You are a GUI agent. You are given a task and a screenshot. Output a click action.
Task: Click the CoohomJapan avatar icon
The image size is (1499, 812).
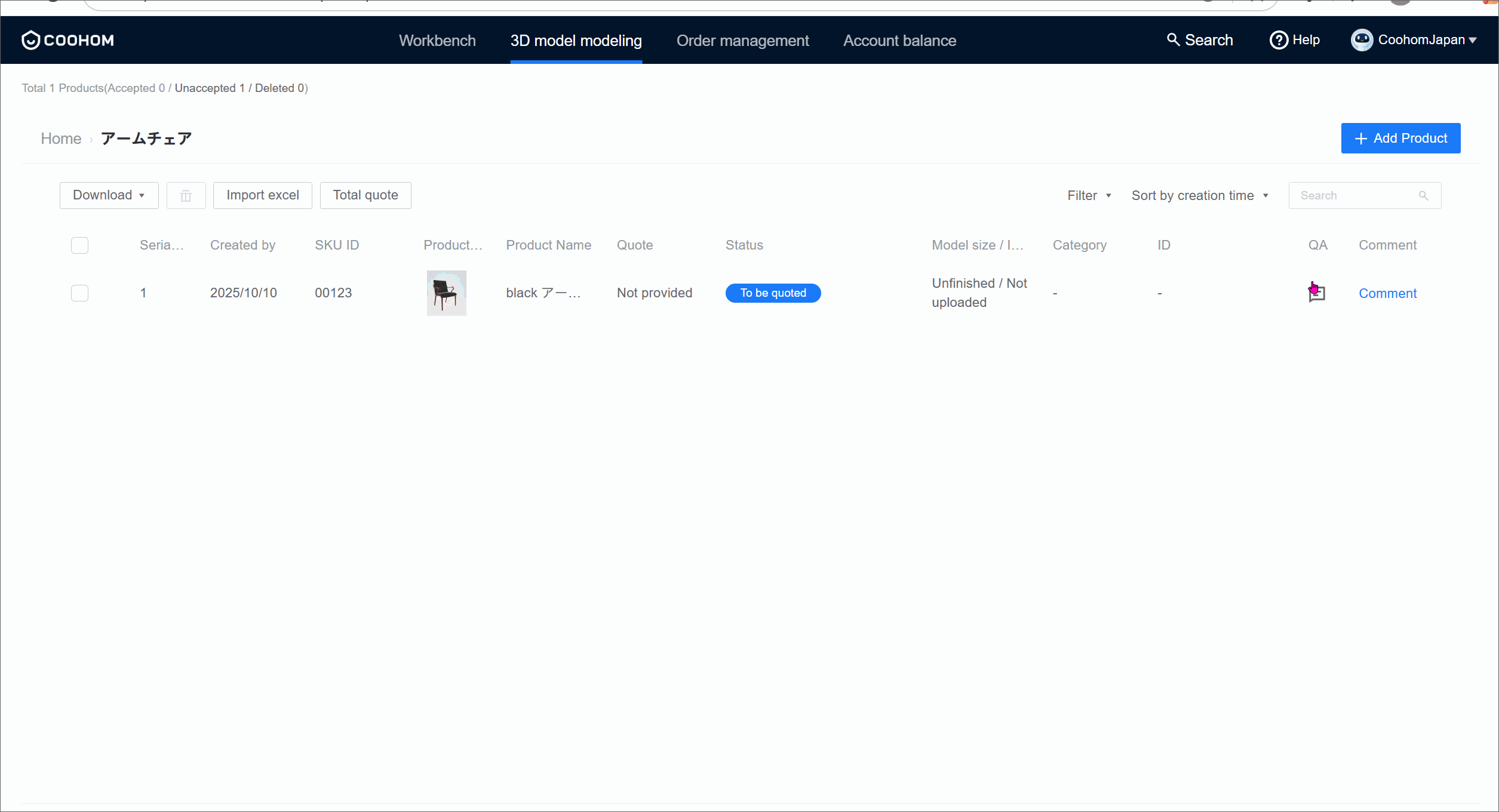coord(1362,40)
